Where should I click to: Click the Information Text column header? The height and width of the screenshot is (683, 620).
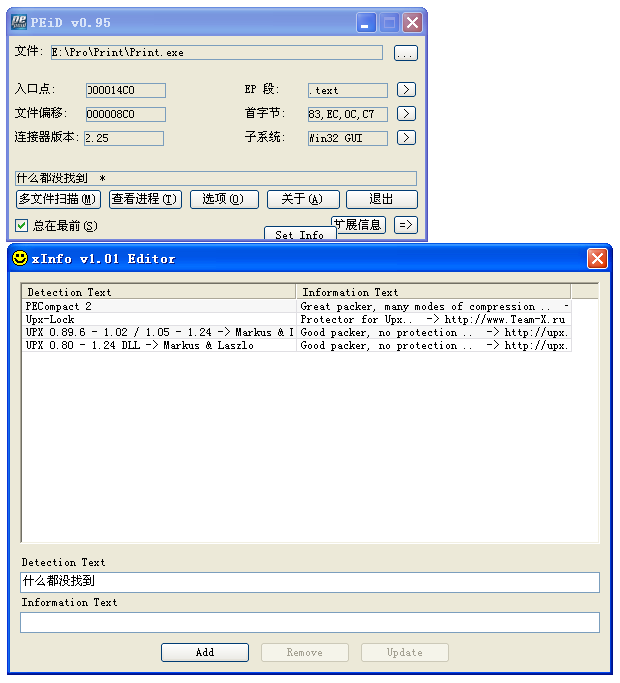coord(434,292)
